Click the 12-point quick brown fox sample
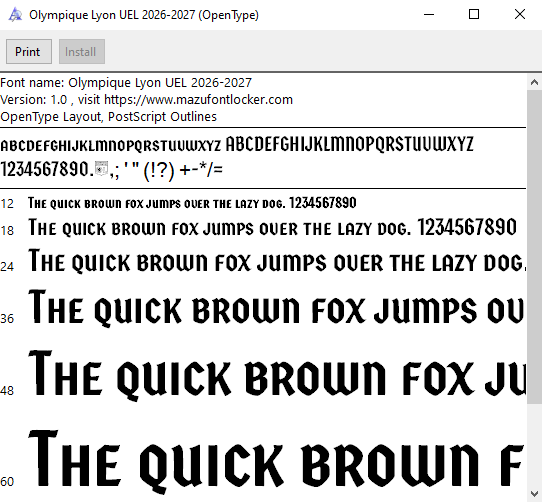Viewport: 542px width, 502px height. 192,203
